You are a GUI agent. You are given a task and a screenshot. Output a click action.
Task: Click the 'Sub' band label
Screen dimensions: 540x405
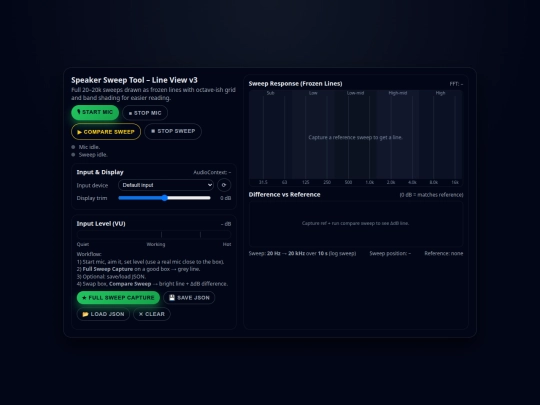(271, 93)
